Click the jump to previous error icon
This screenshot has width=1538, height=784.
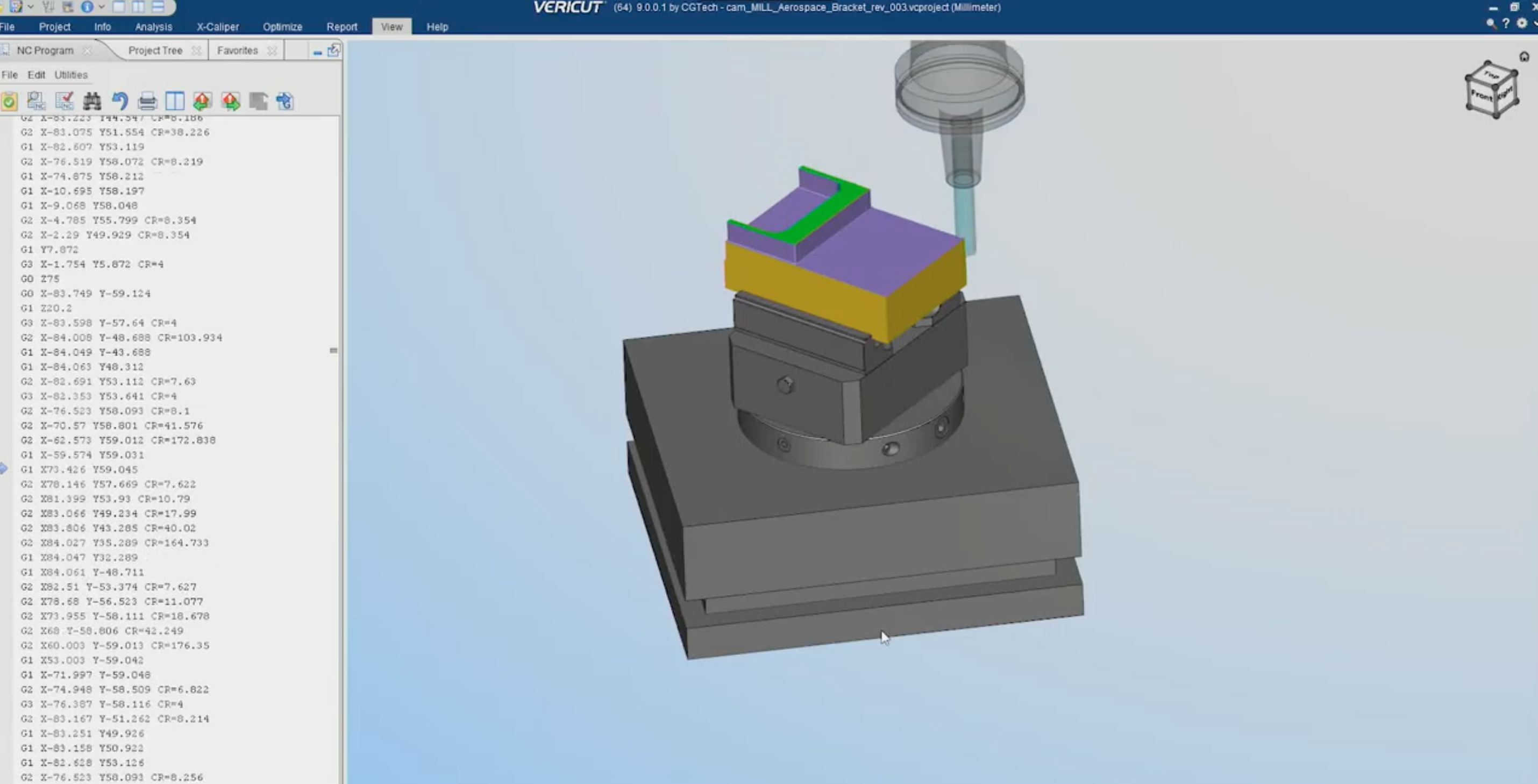[x=203, y=101]
